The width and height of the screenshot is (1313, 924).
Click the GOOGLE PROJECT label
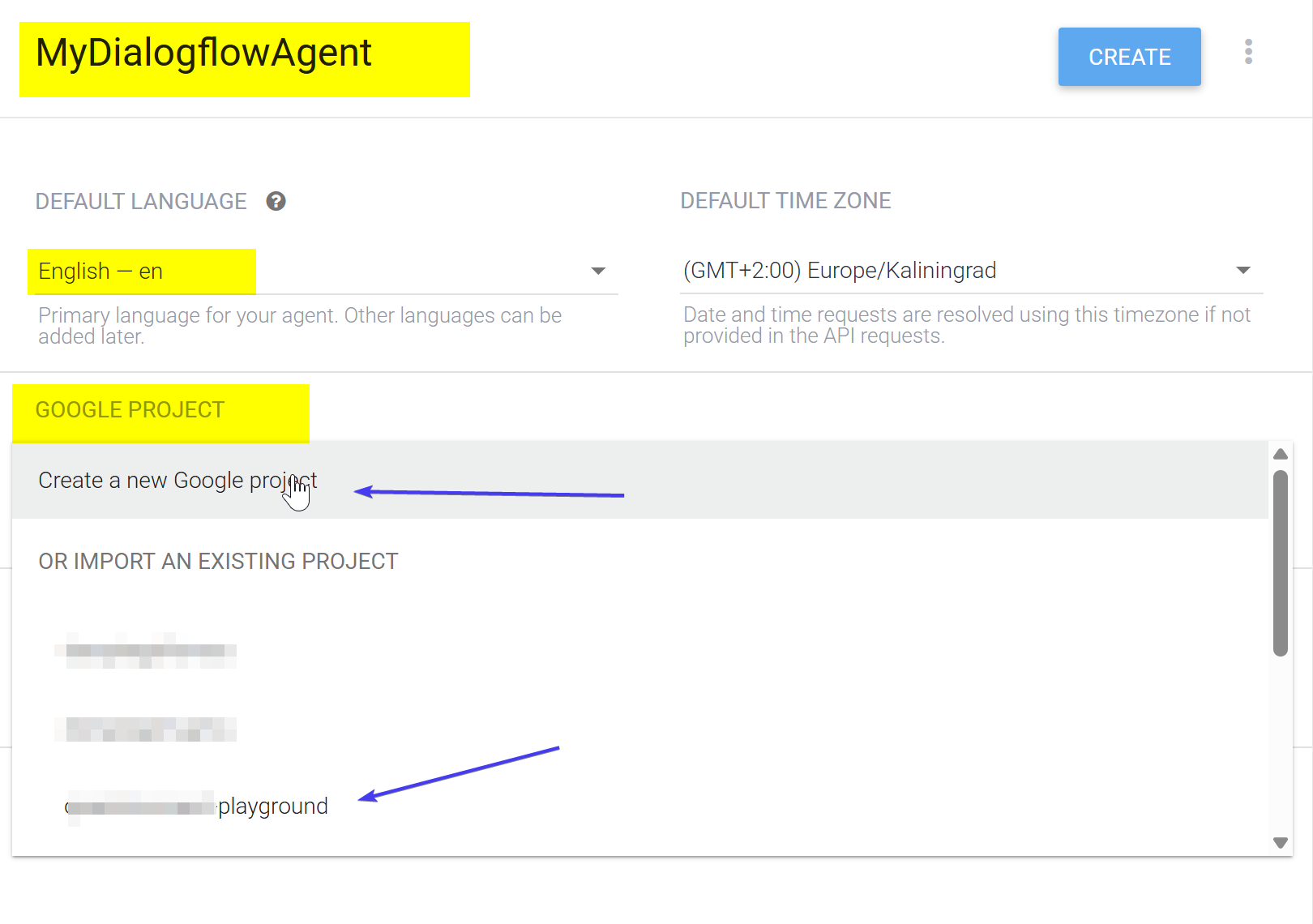(130, 410)
